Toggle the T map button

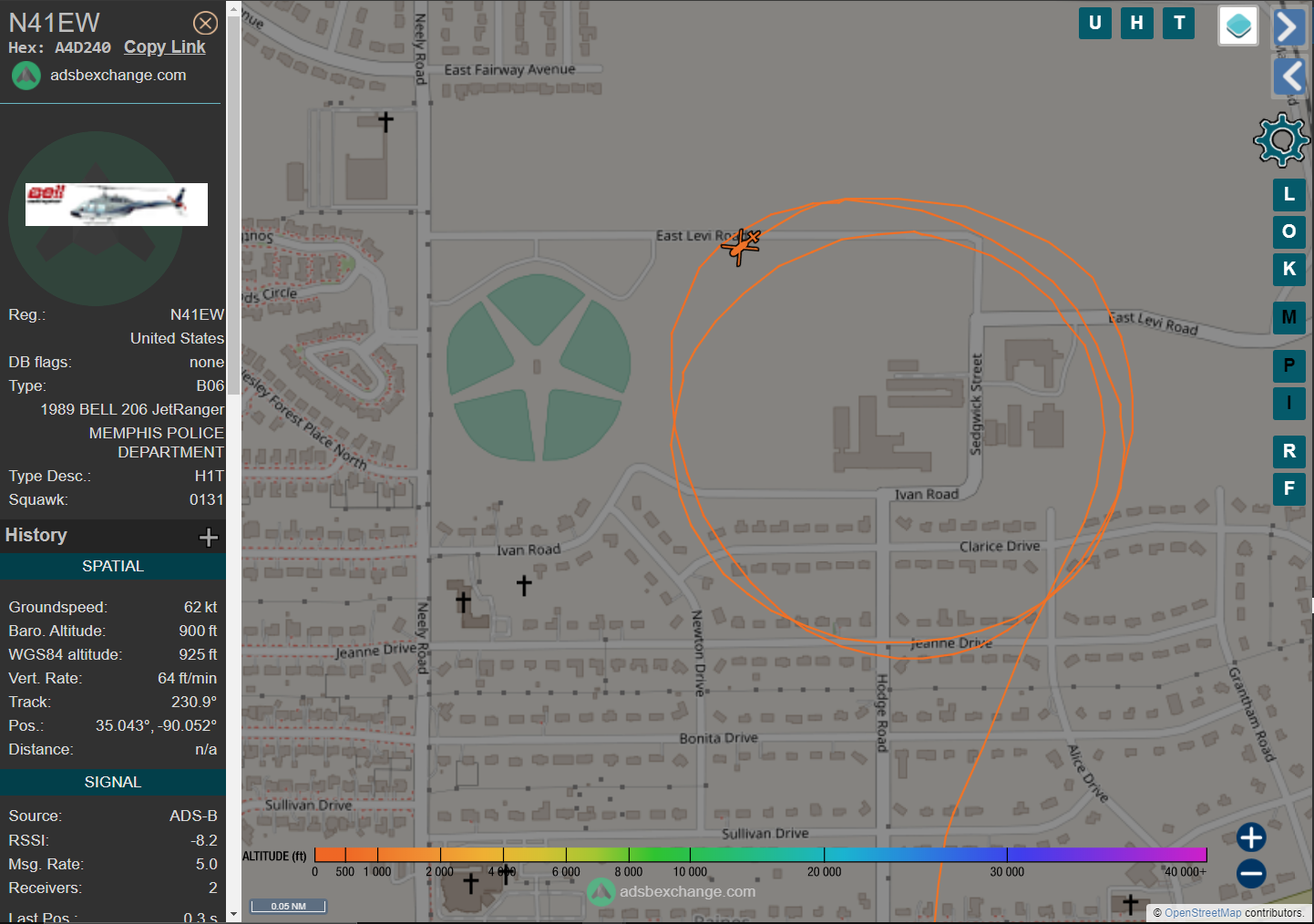(x=1179, y=23)
